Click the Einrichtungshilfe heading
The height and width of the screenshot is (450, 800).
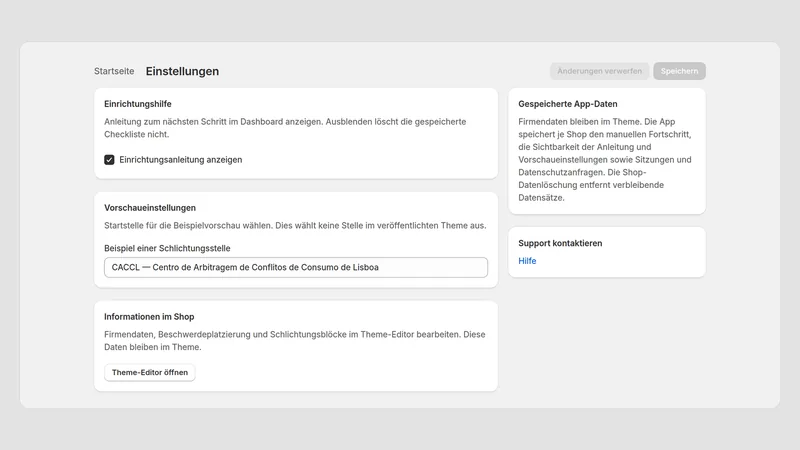(x=138, y=104)
